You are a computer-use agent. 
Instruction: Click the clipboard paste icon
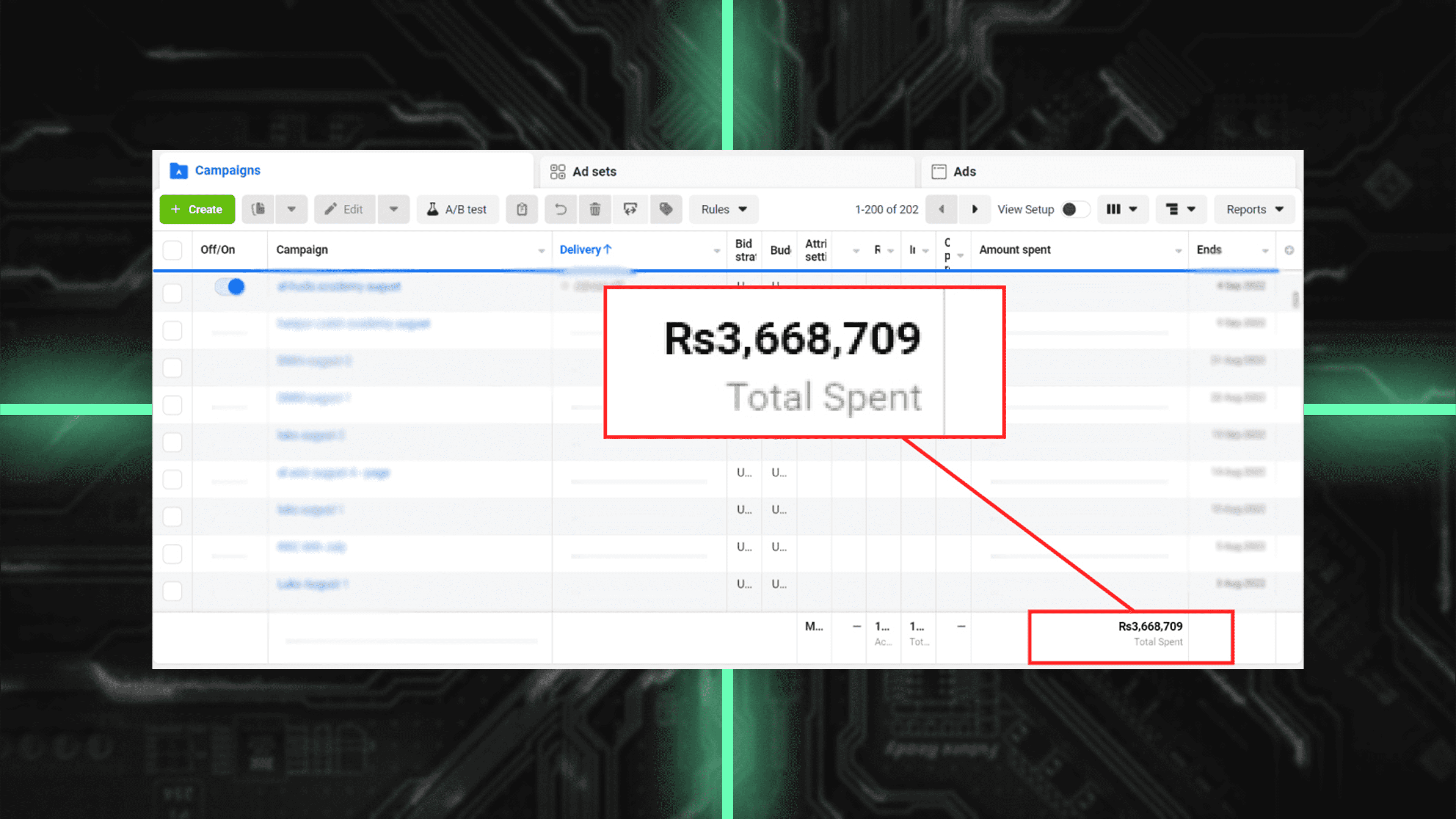[522, 209]
